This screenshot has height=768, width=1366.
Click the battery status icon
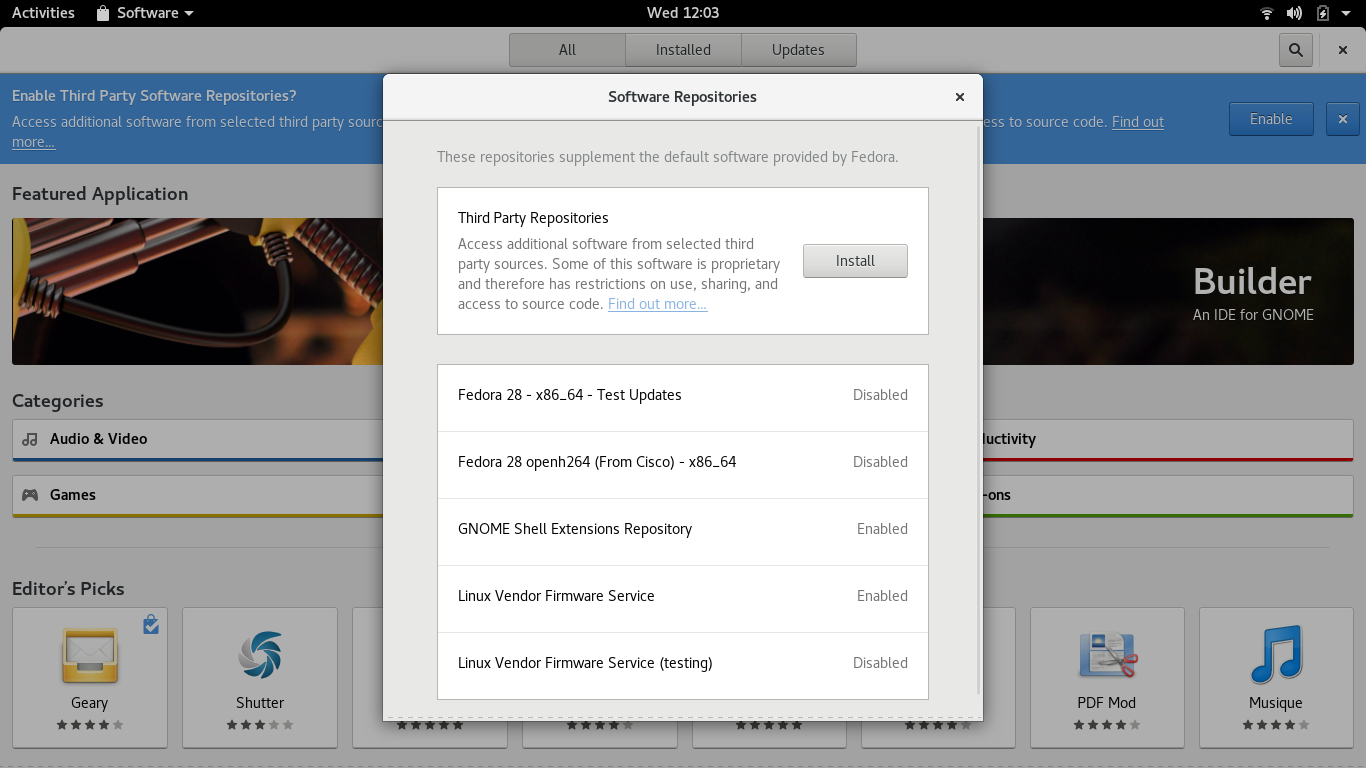[1323, 13]
